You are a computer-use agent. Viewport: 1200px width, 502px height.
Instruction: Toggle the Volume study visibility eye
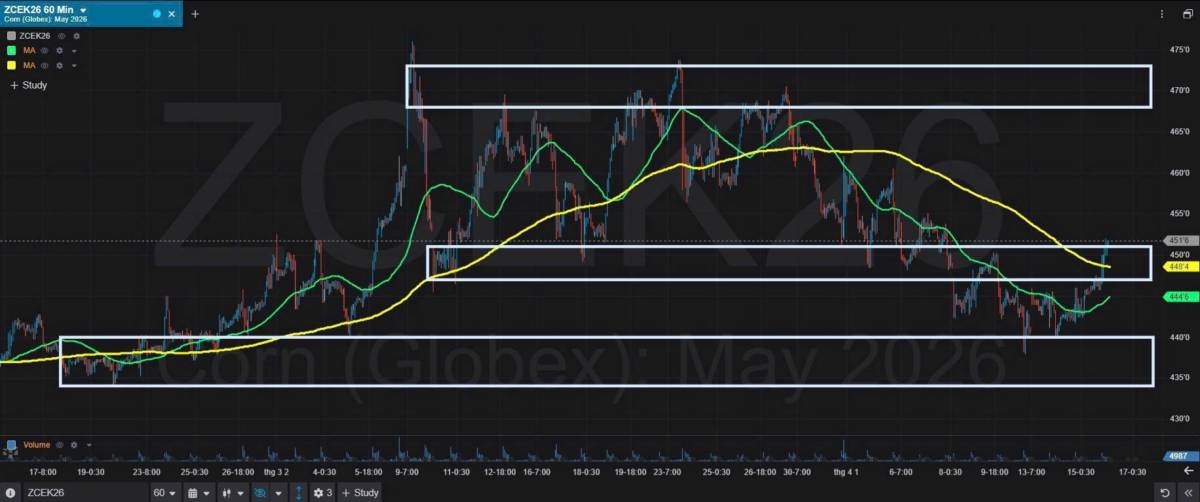tap(60, 445)
